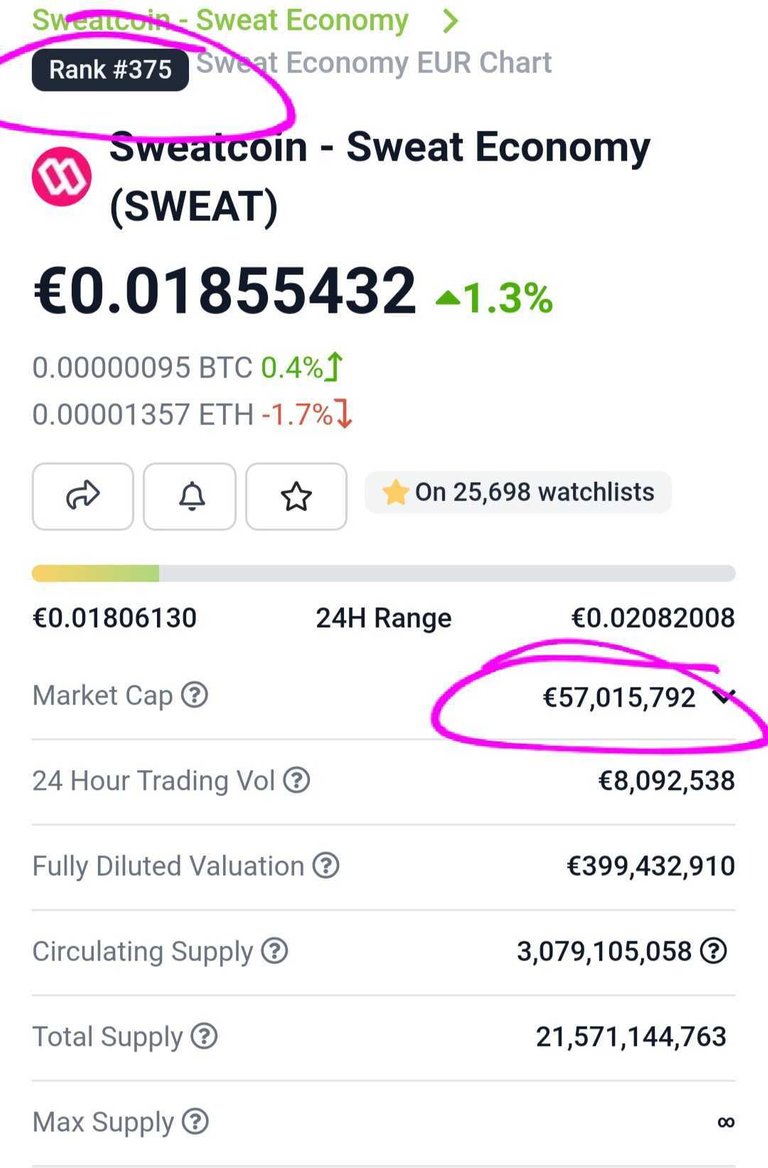This screenshot has width=768, height=1168.
Task: Click the pink SWEAT coin logo
Action: click(62, 176)
